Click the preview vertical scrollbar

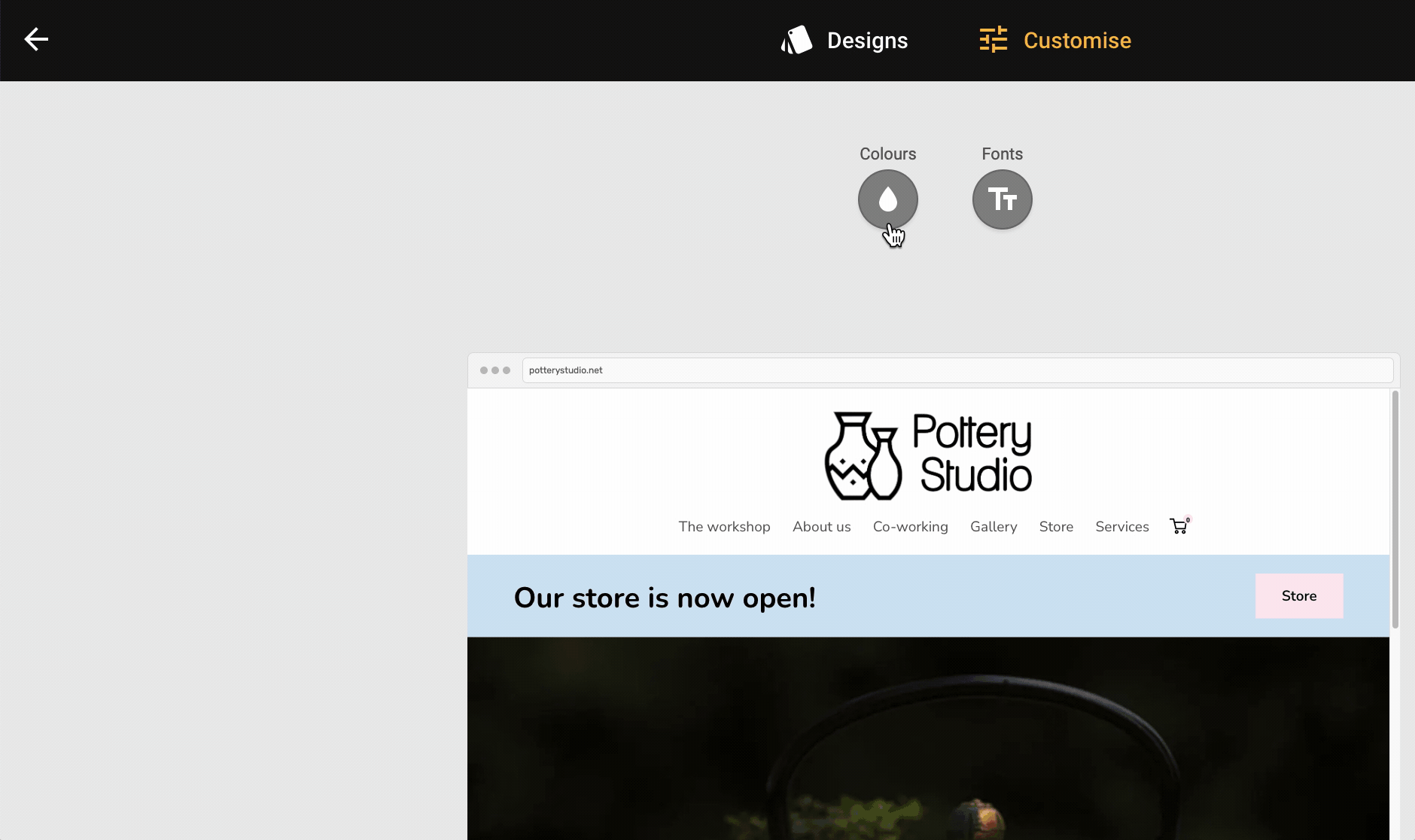pyautogui.click(x=1395, y=510)
